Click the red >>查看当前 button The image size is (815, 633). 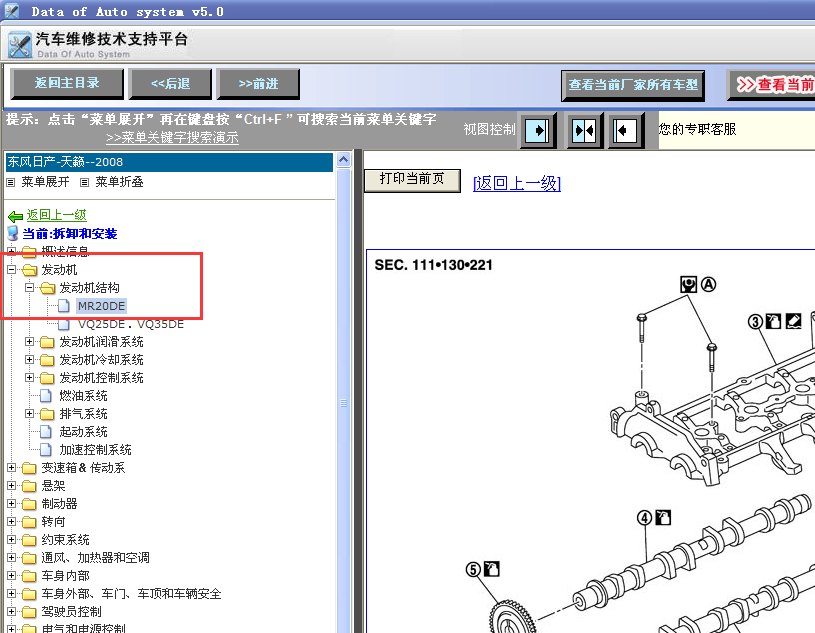click(771, 85)
